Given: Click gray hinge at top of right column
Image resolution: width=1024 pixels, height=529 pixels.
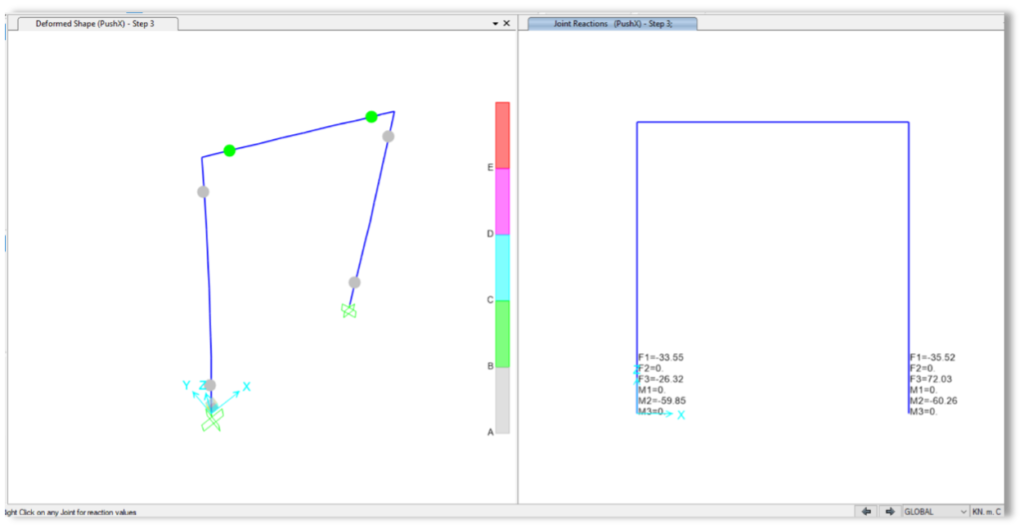Looking at the screenshot, I should (388, 136).
